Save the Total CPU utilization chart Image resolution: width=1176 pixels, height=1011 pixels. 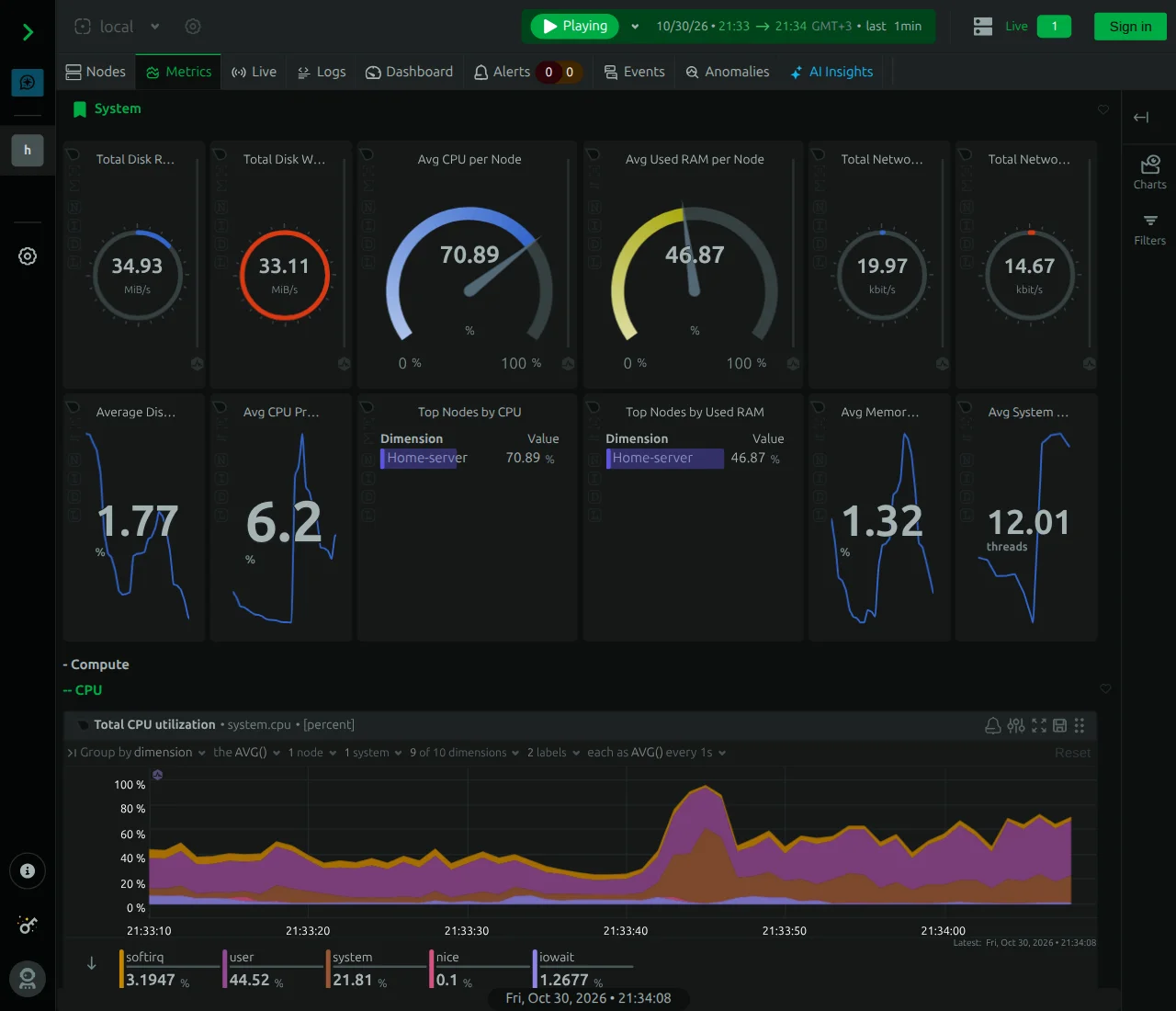[1059, 725]
